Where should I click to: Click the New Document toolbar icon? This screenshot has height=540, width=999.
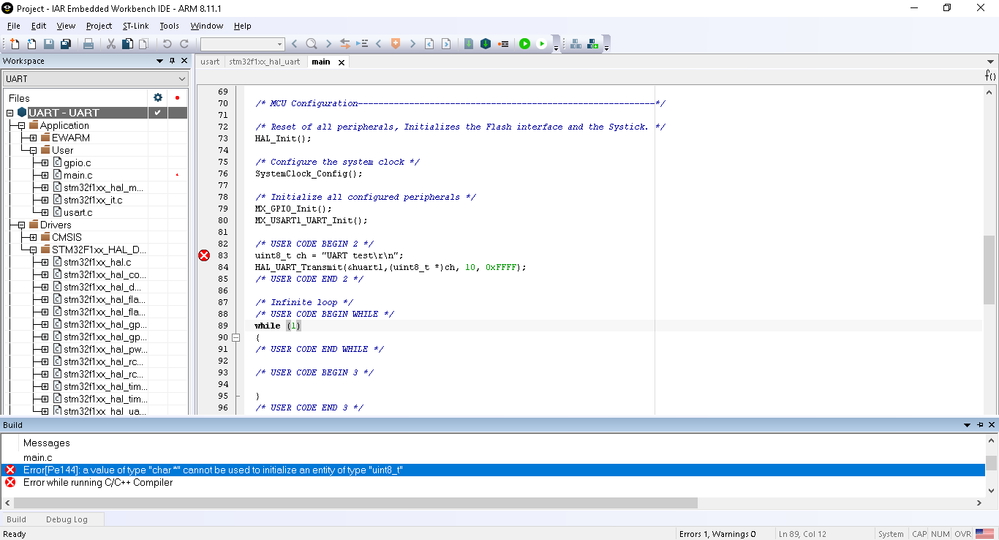15,44
